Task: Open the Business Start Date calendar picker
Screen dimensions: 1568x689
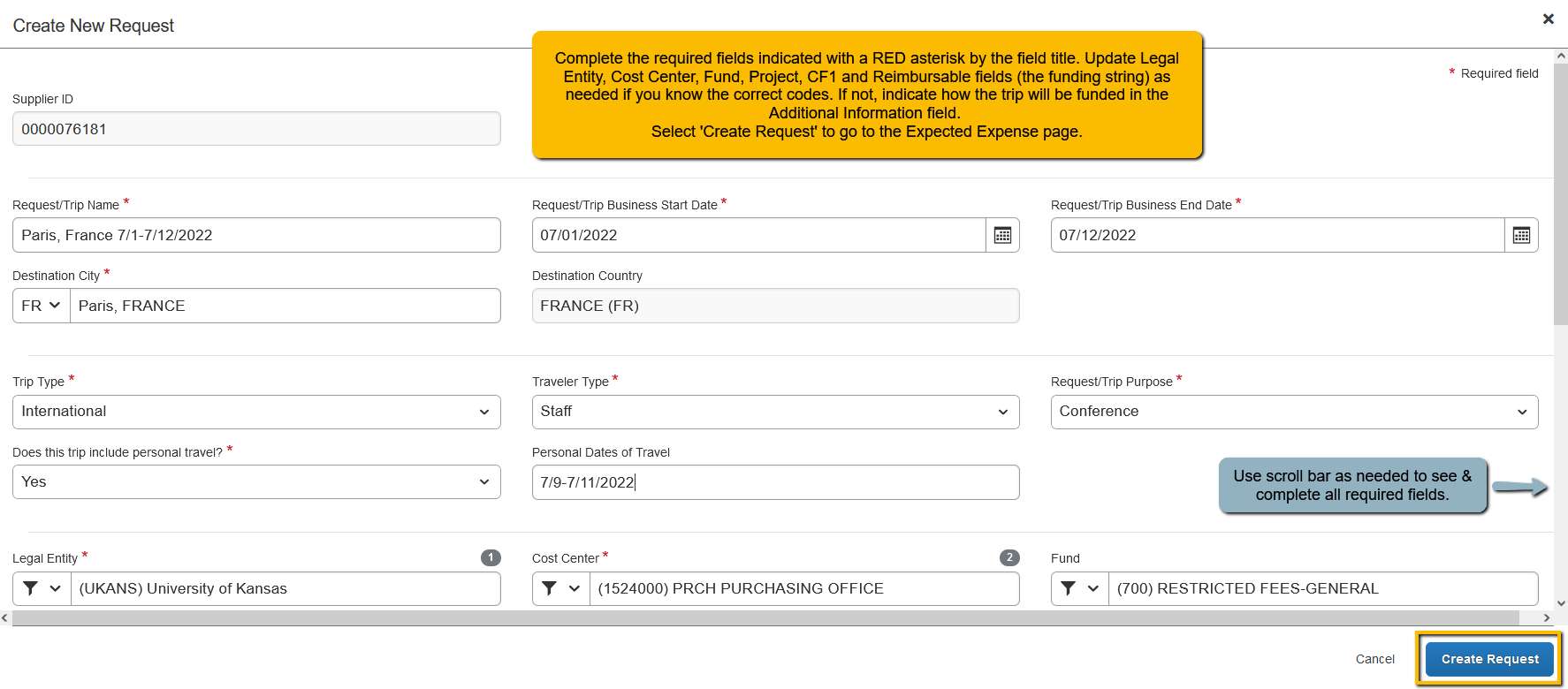Action: tap(1002, 235)
